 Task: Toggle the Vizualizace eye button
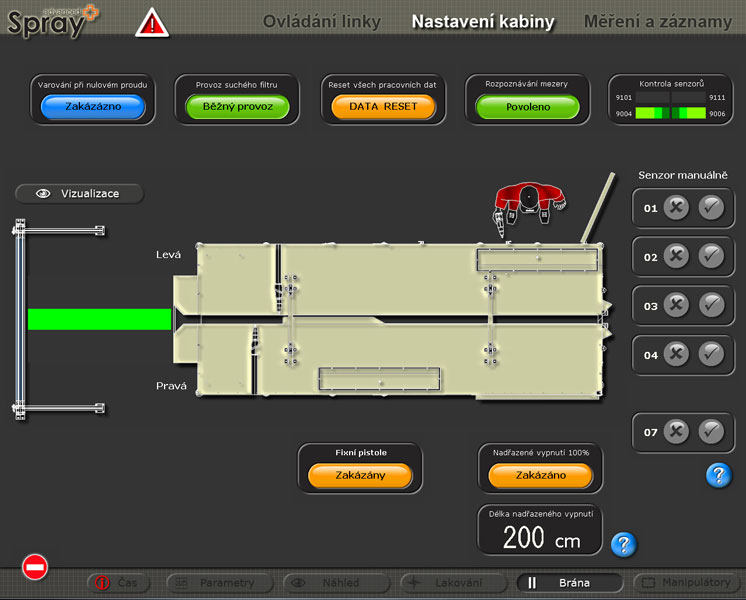(79, 194)
